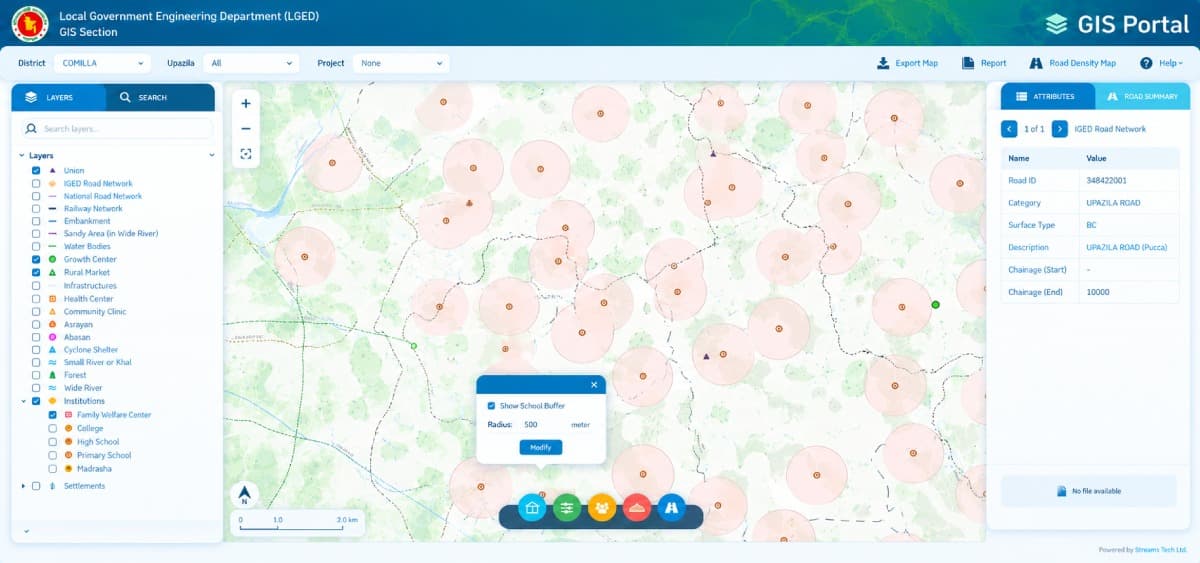Screen dimensions: 1200x563
Task: Open the District COMILLA dropdown
Action: pos(103,63)
